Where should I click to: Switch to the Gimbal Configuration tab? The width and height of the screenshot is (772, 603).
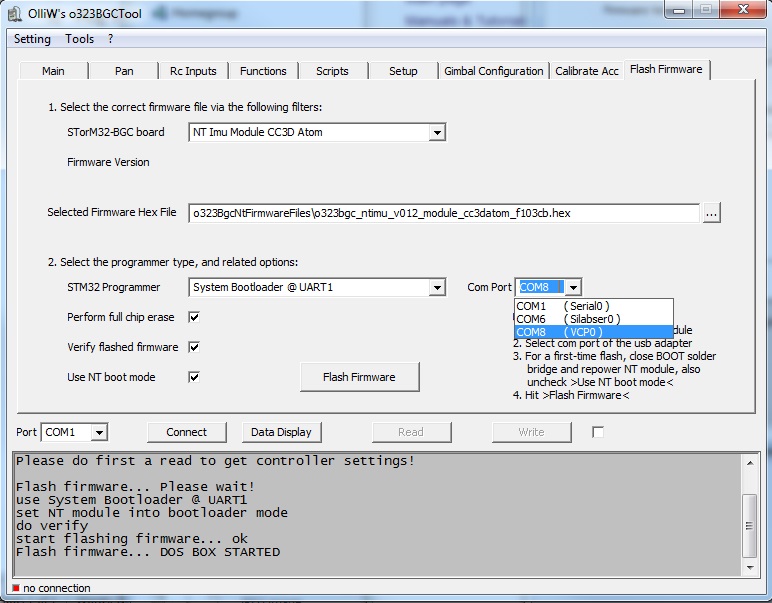494,71
